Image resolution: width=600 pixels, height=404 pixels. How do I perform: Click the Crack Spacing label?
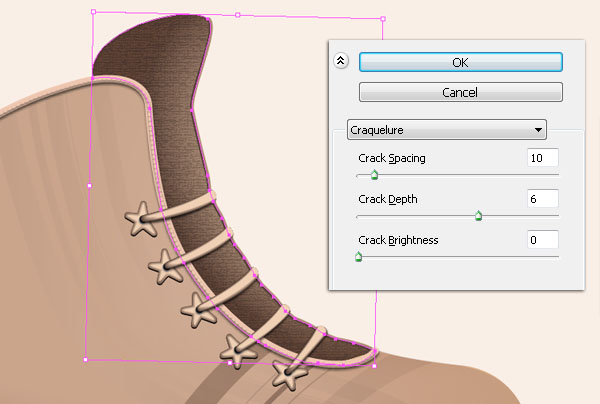[x=392, y=158]
